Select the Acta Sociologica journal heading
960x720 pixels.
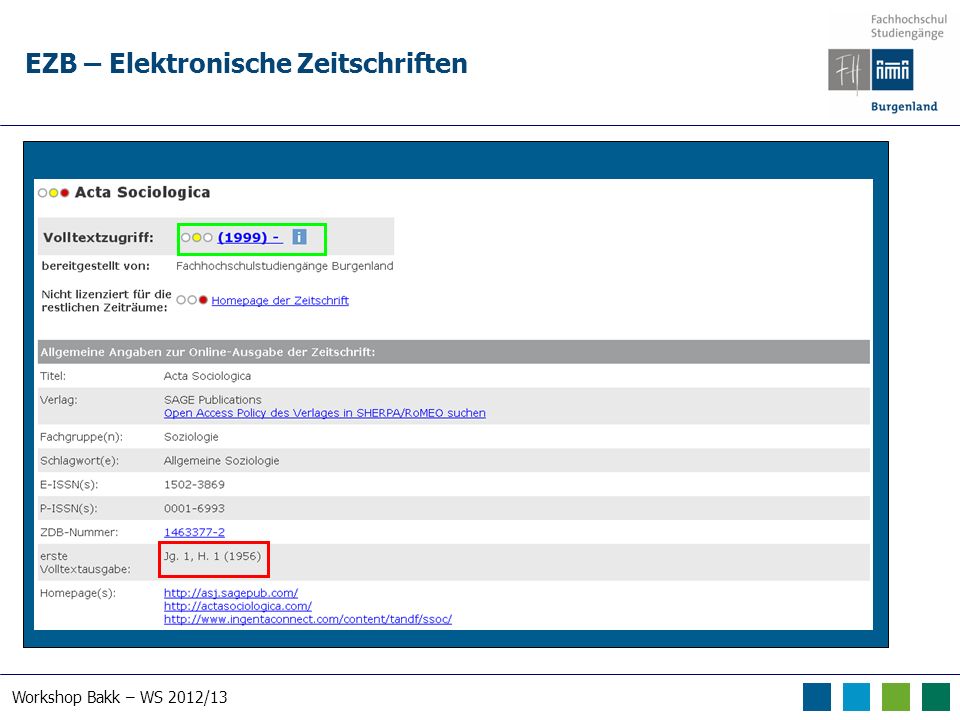142,192
